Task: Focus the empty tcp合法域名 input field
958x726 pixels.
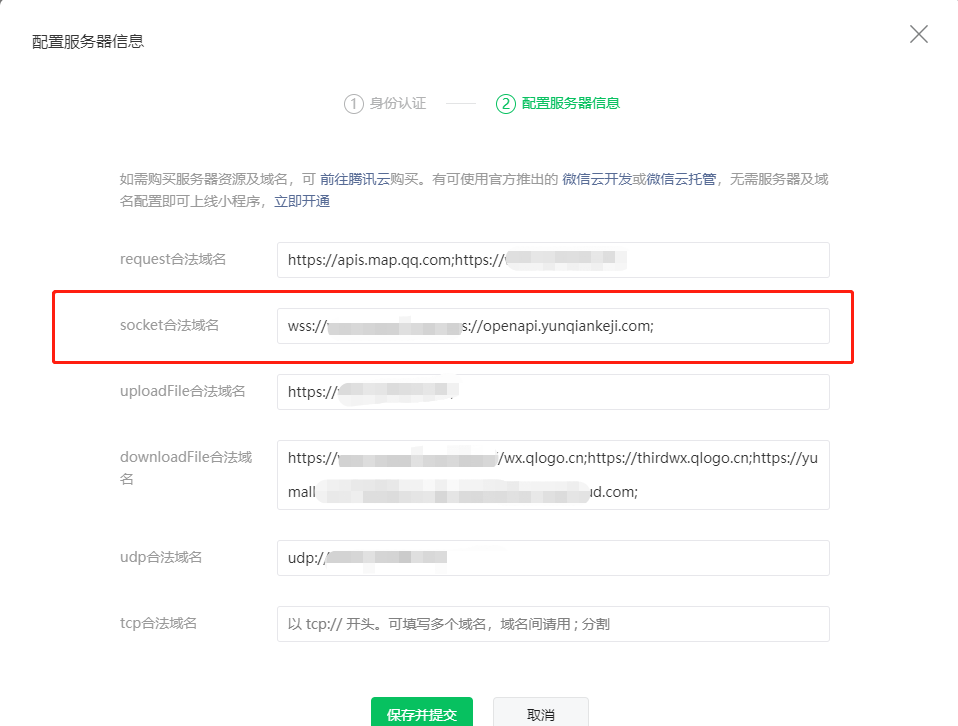Action: pos(553,624)
